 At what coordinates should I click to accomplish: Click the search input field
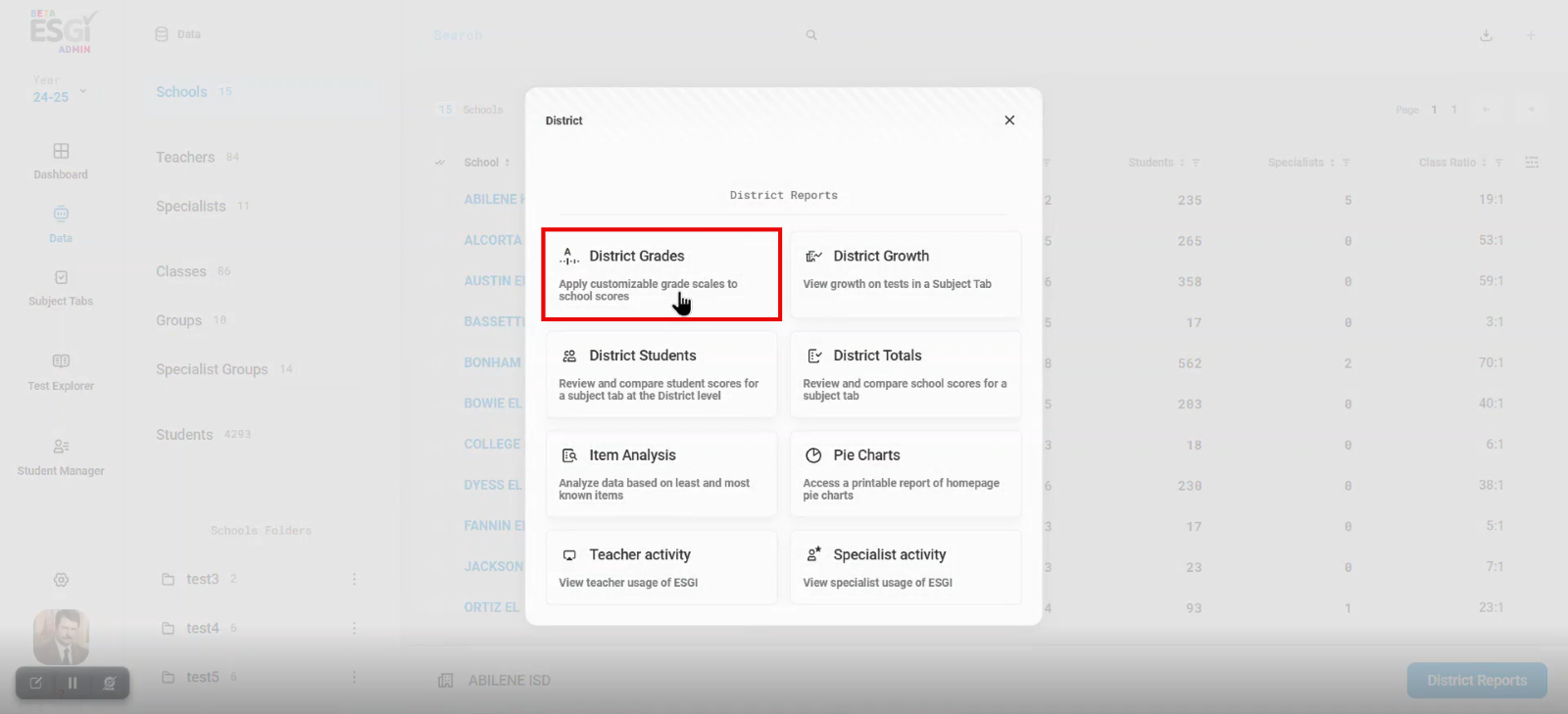tap(608, 35)
